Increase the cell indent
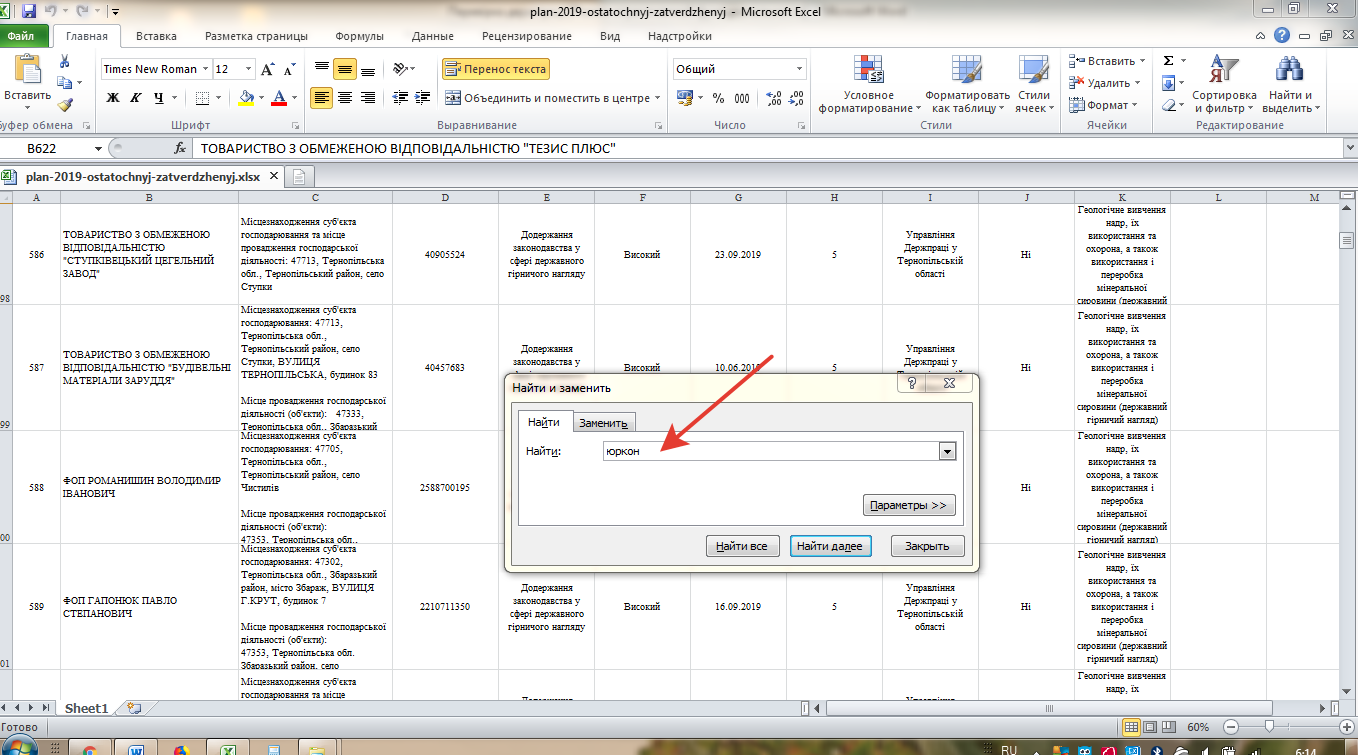This screenshot has height=755, width=1358. coord(424,98)
